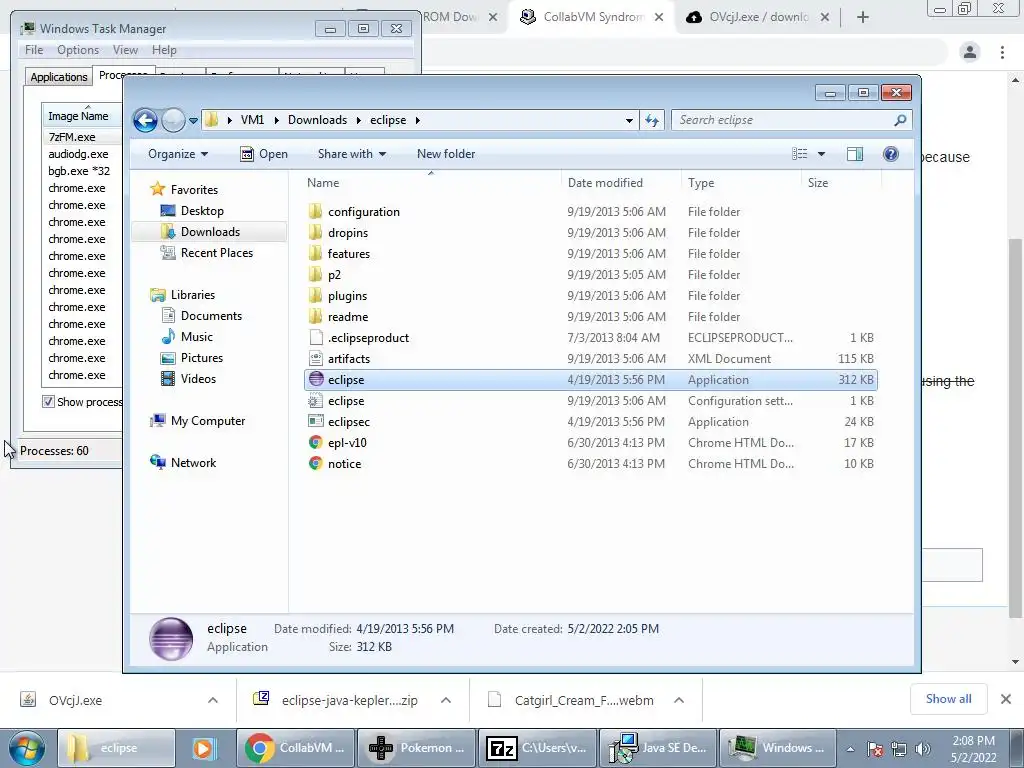Close the downloads bar
Screen dimensions: 1024x768
tap(1006, 699)
